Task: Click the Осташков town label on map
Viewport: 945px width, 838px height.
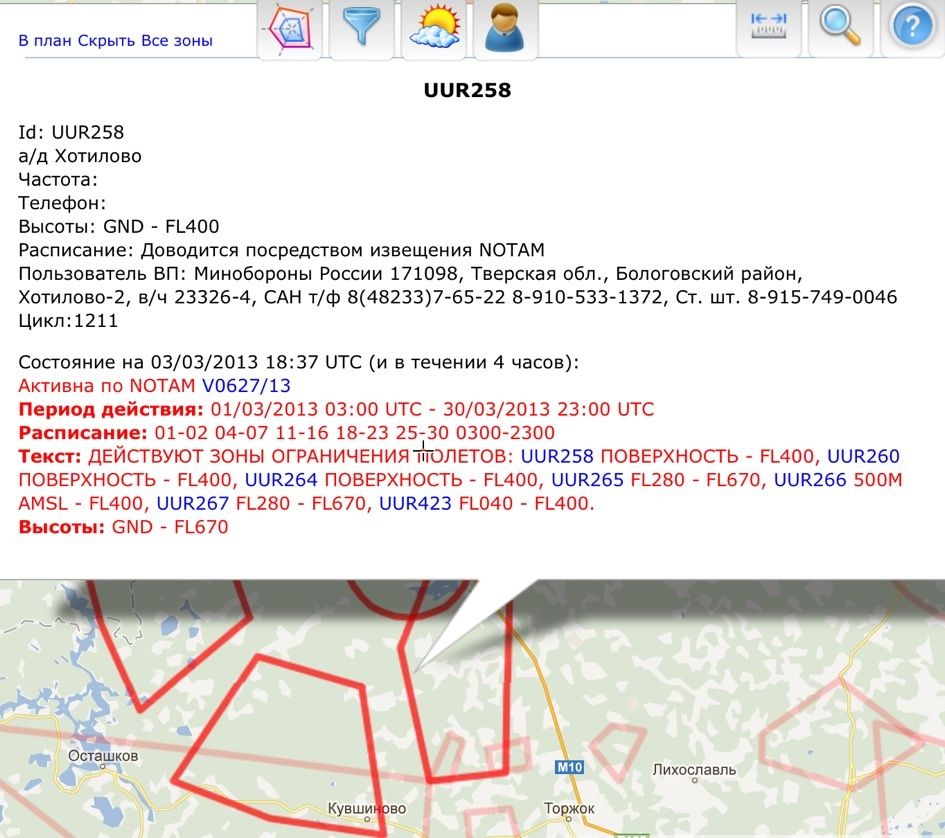Action: [103, 756]
